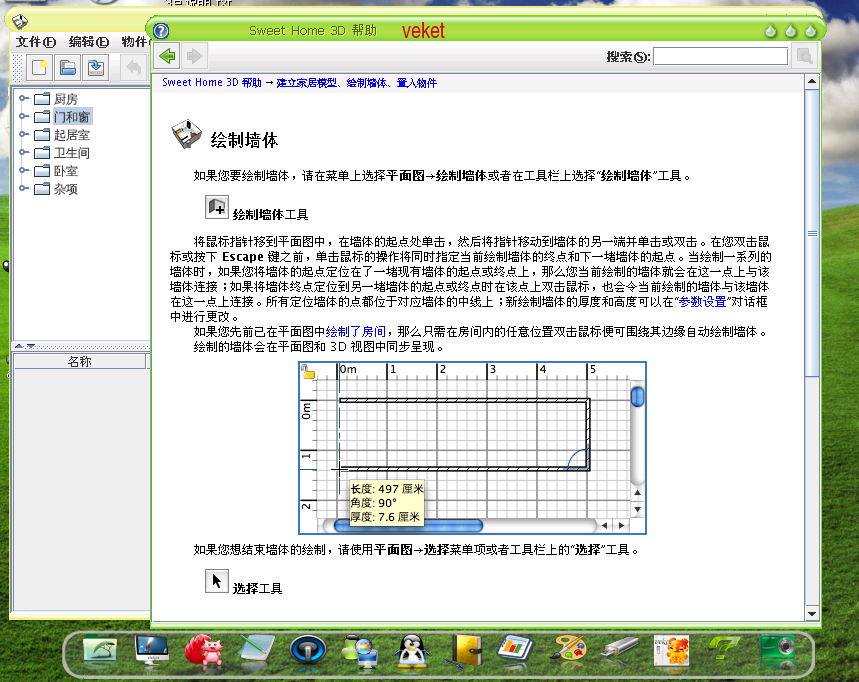The height and width of the screenshot is (682, 859).
Task: Click the Undo arrow toolbar icon
Action: point(133,67)
